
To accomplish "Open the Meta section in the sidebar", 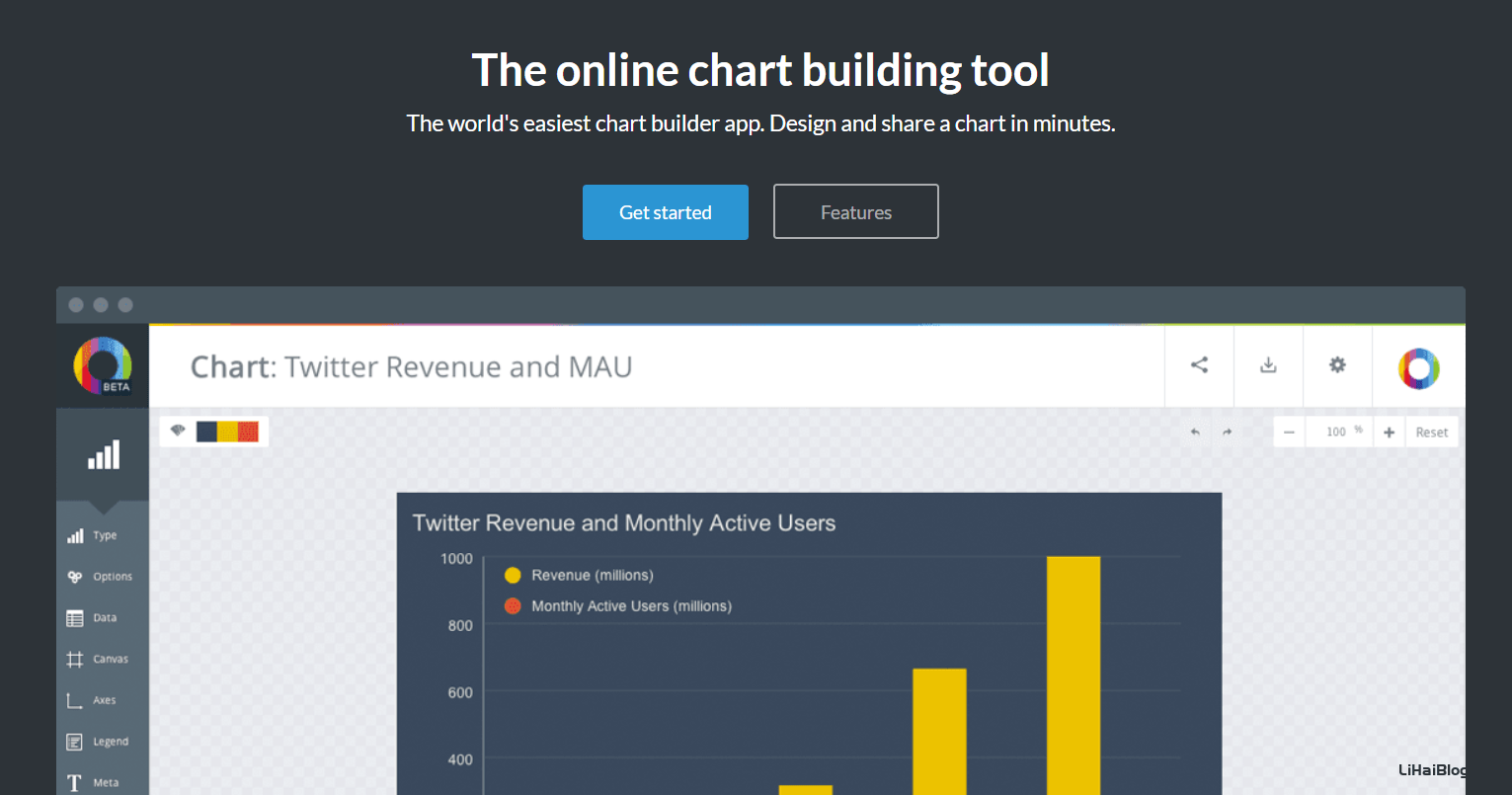I will [103, 782].
